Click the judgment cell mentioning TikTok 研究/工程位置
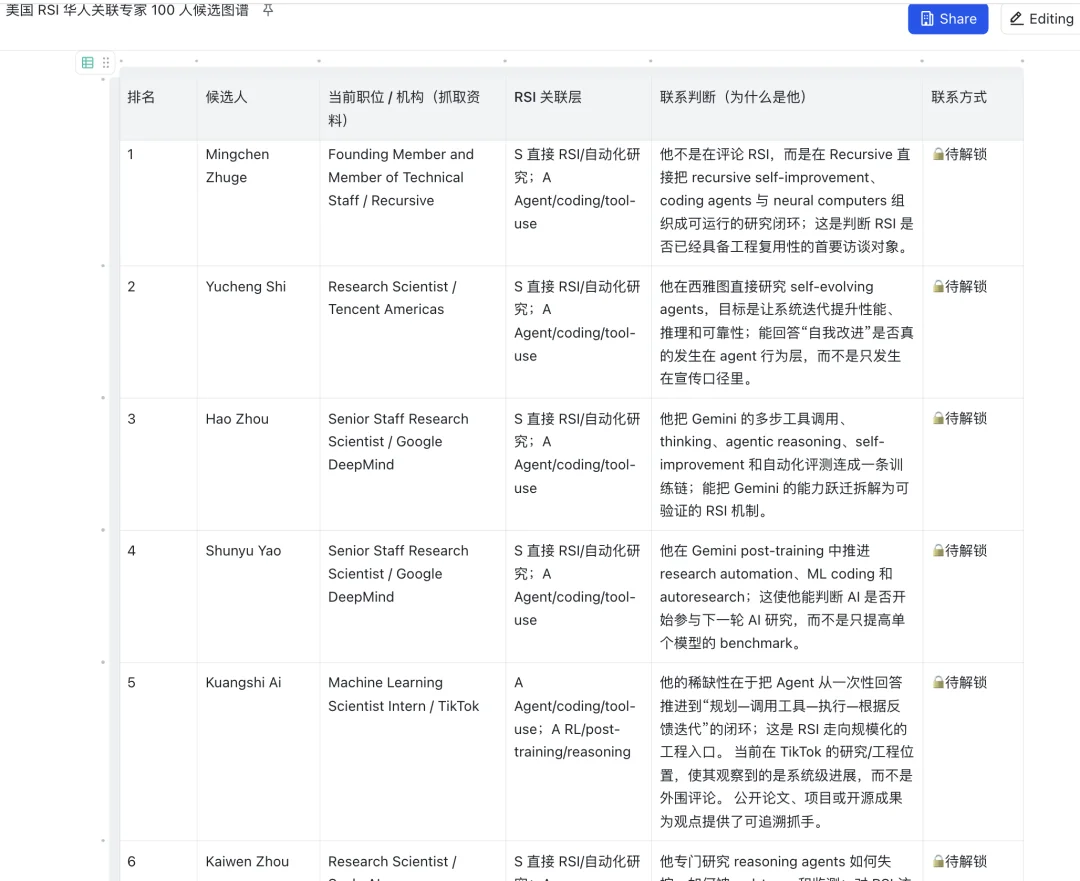Screen dimensions: 1080x881 [x=787, y=752]
